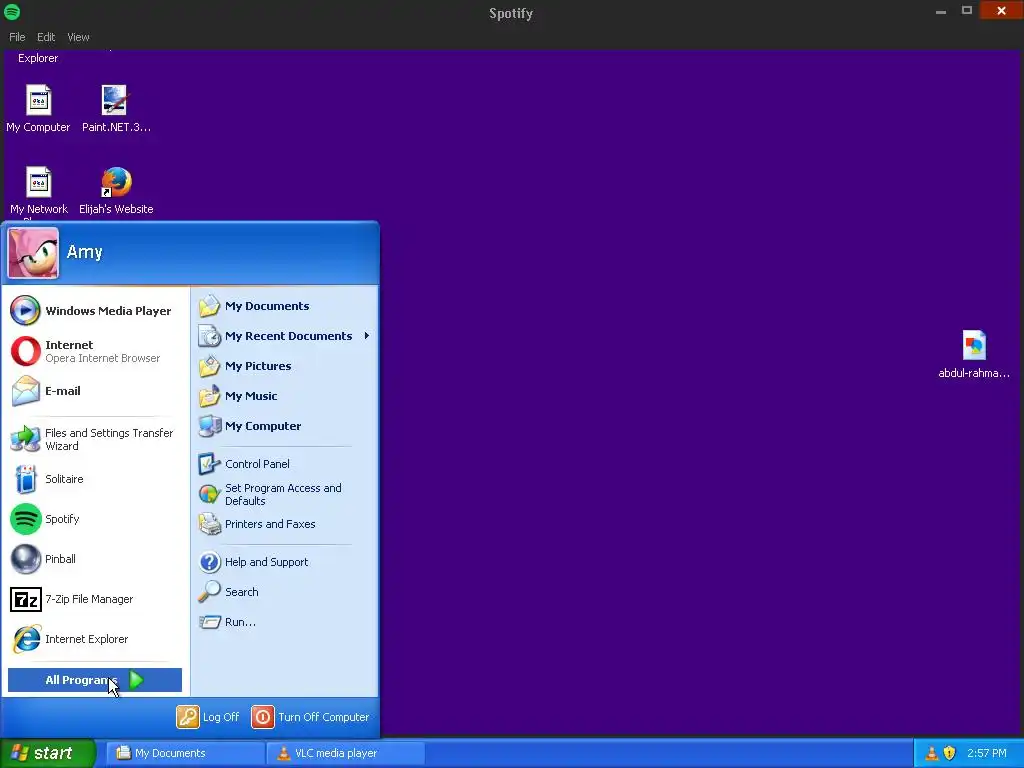
Task: Expand My Recent Documents submenu
Action: coord(285,336)
